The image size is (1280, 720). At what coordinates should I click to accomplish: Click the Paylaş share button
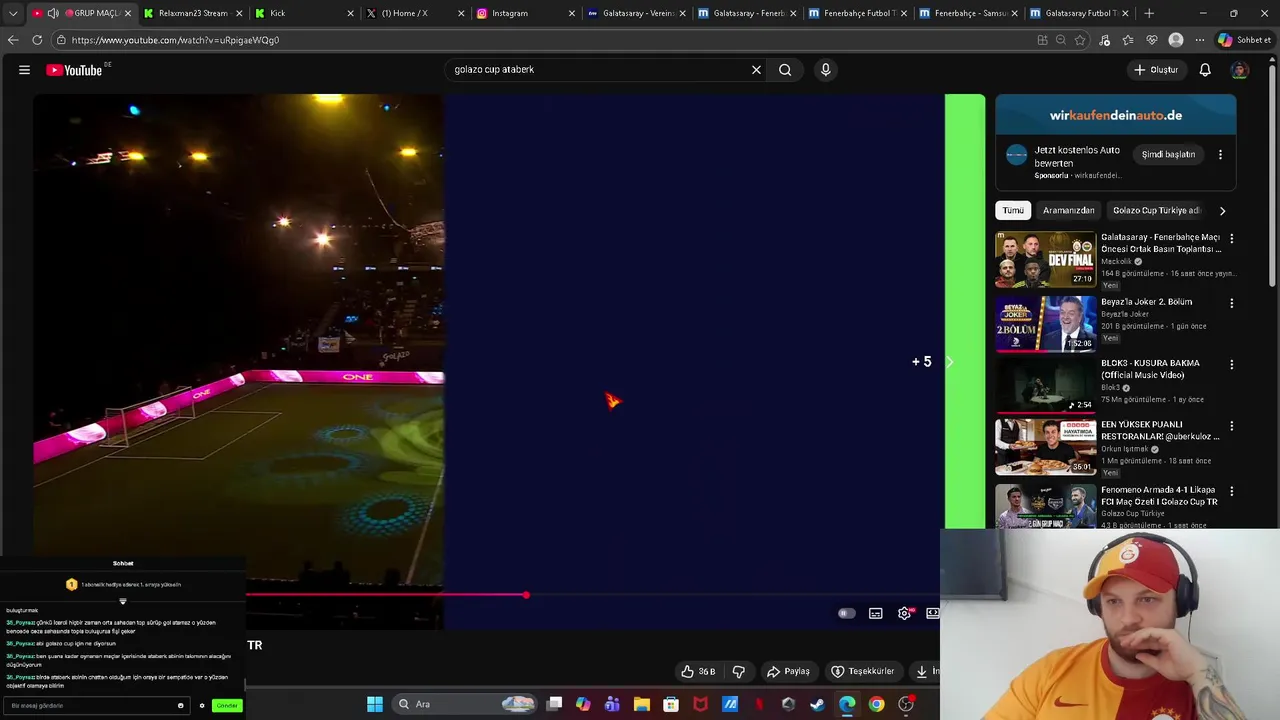(788, 671)
